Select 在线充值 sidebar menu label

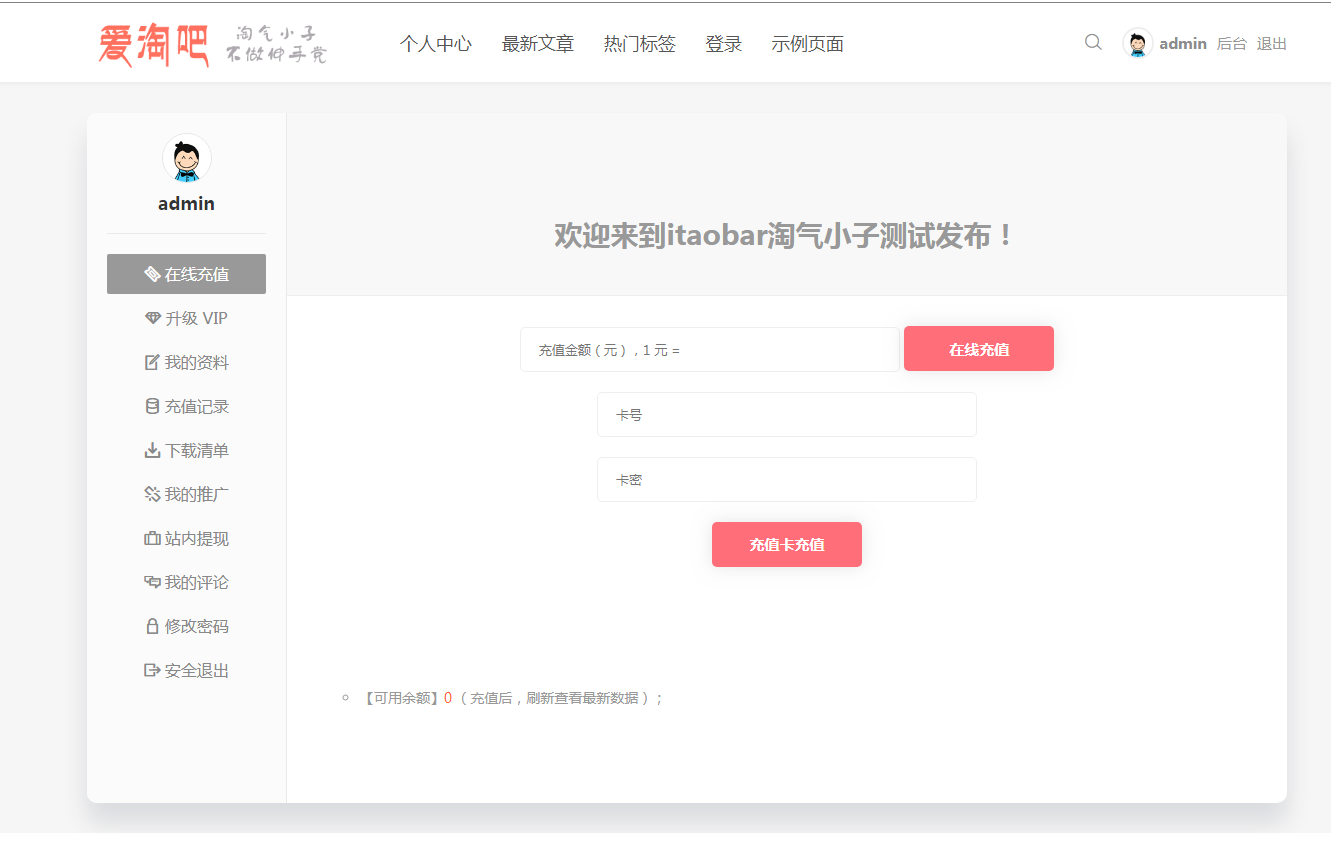click(197, 274)
